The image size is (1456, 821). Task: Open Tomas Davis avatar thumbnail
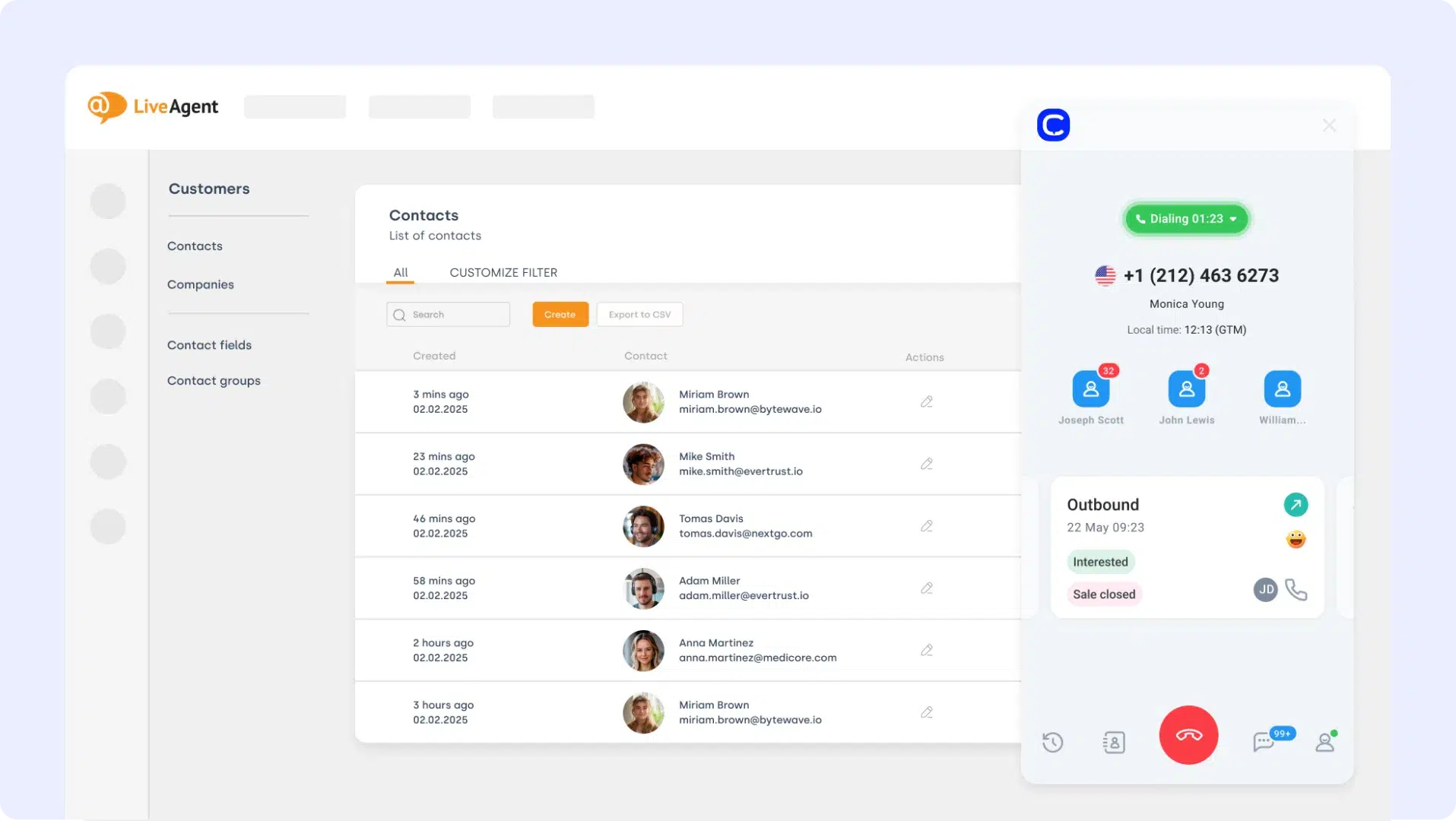click(643, 526)
